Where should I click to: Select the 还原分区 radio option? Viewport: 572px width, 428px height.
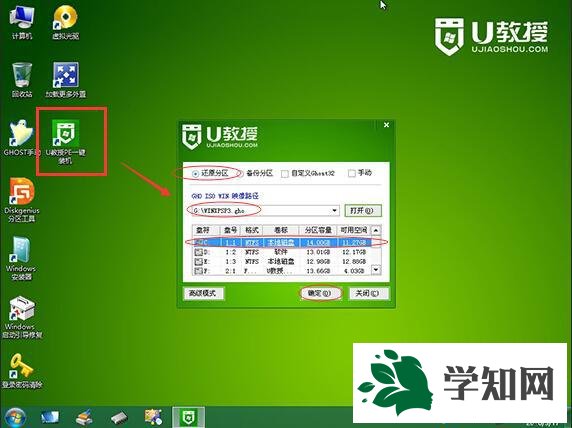coord(210,173)
